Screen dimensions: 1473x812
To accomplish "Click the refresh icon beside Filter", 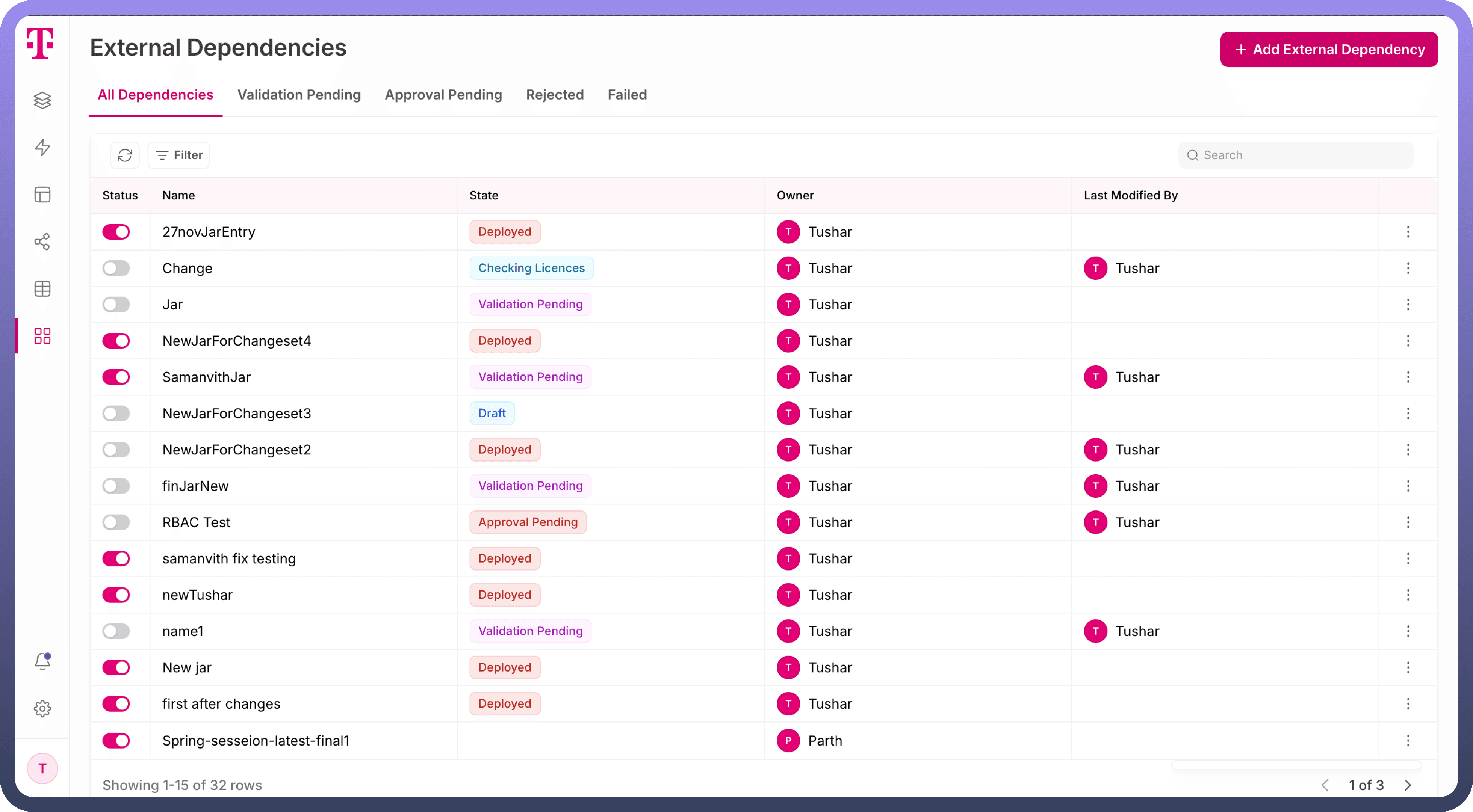I will point(125,155).
